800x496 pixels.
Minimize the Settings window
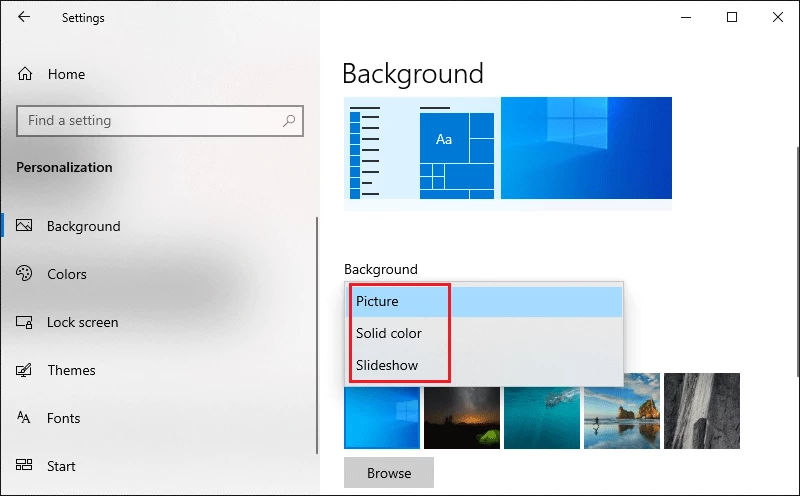click(686, 17)
